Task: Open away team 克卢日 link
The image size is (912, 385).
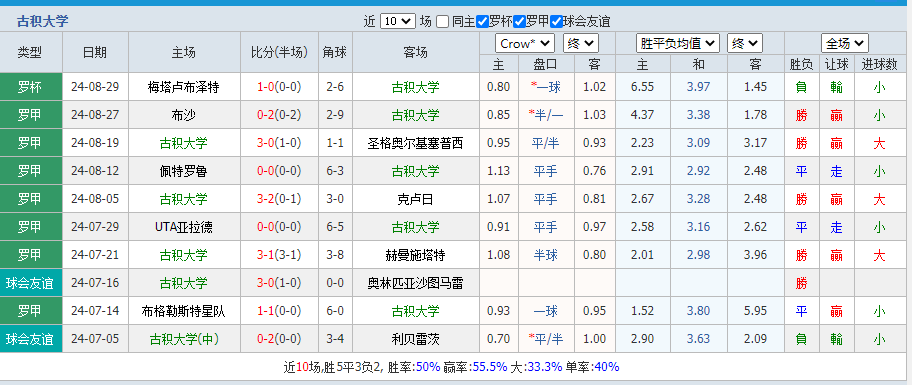Action: click(416, 199)
